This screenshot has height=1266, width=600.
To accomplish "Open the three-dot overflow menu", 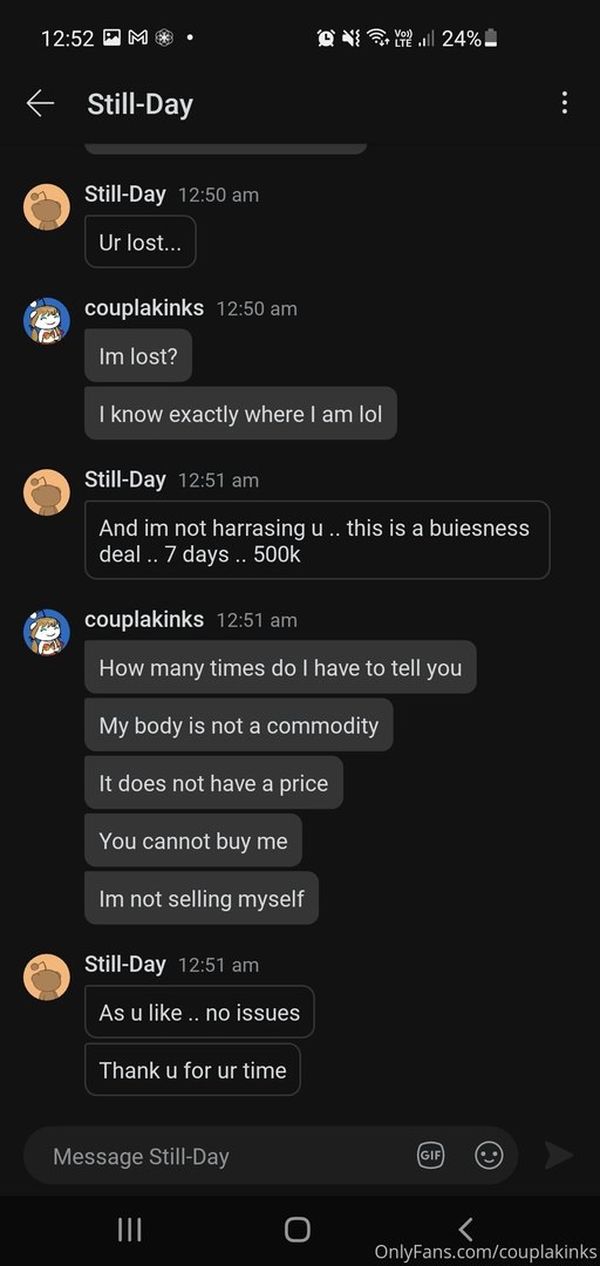I will [x=564, y=103].
